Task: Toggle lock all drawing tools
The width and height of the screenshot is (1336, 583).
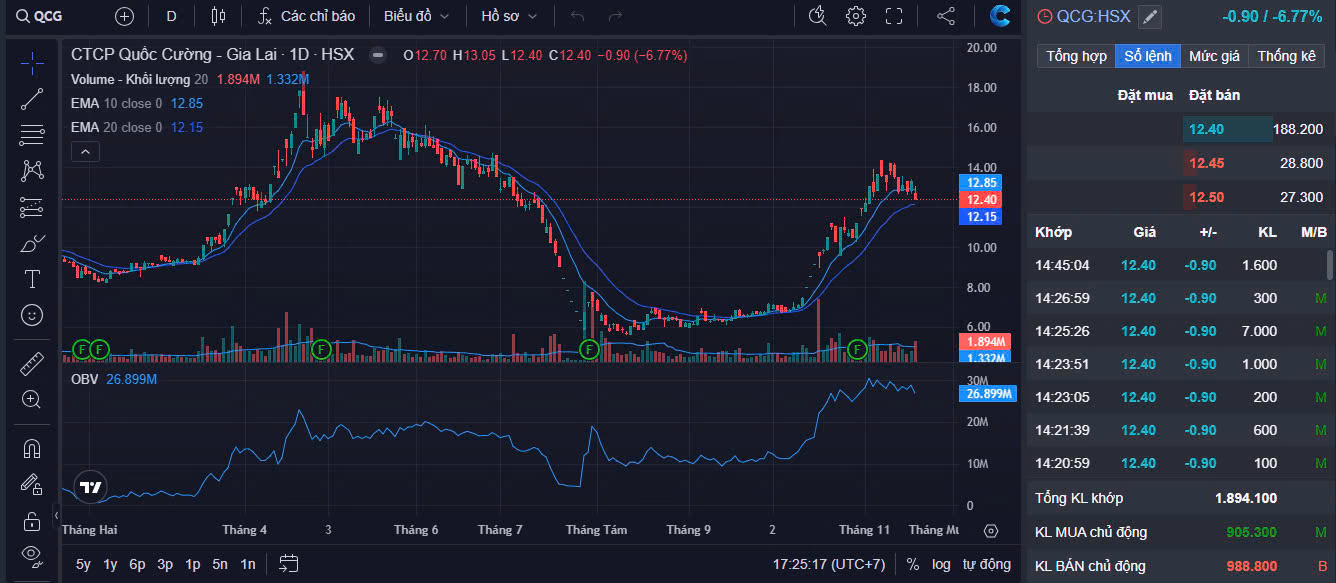Action: tap(32, 520)
